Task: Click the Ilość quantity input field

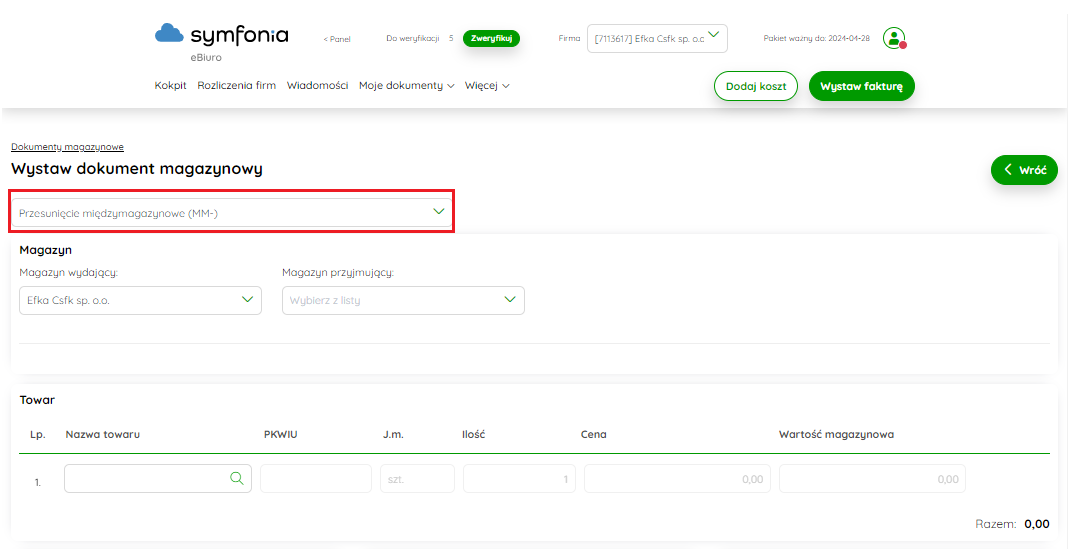Action: pos(519,479)
